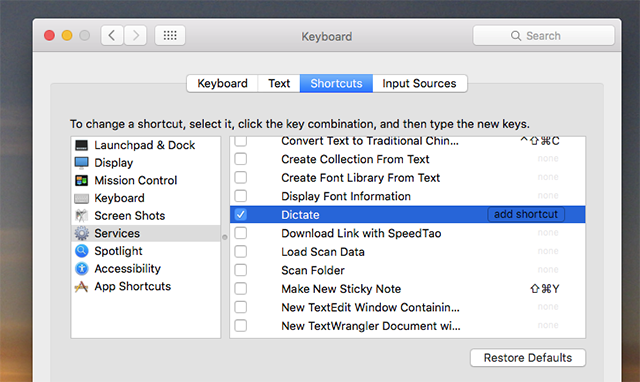Select Spotlight category

(146, 251)
